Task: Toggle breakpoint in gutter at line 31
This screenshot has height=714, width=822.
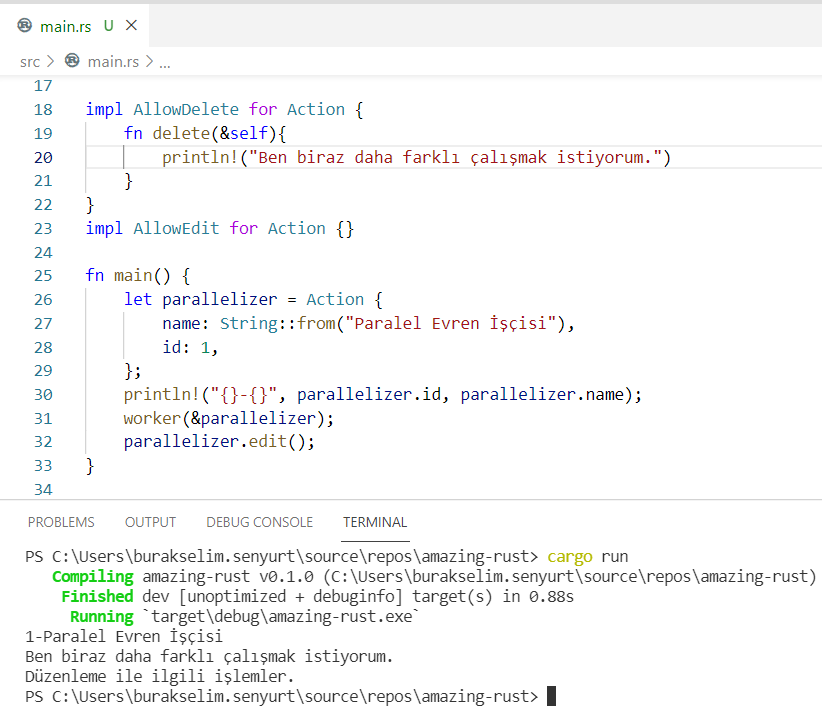Action: pos(14,418)
